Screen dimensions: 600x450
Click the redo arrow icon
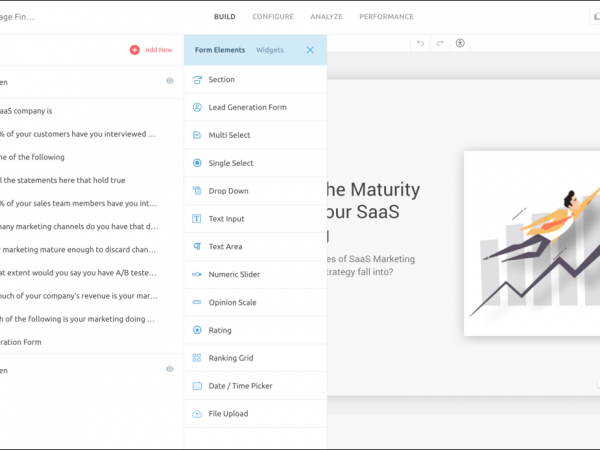click(x=440, y=44)
